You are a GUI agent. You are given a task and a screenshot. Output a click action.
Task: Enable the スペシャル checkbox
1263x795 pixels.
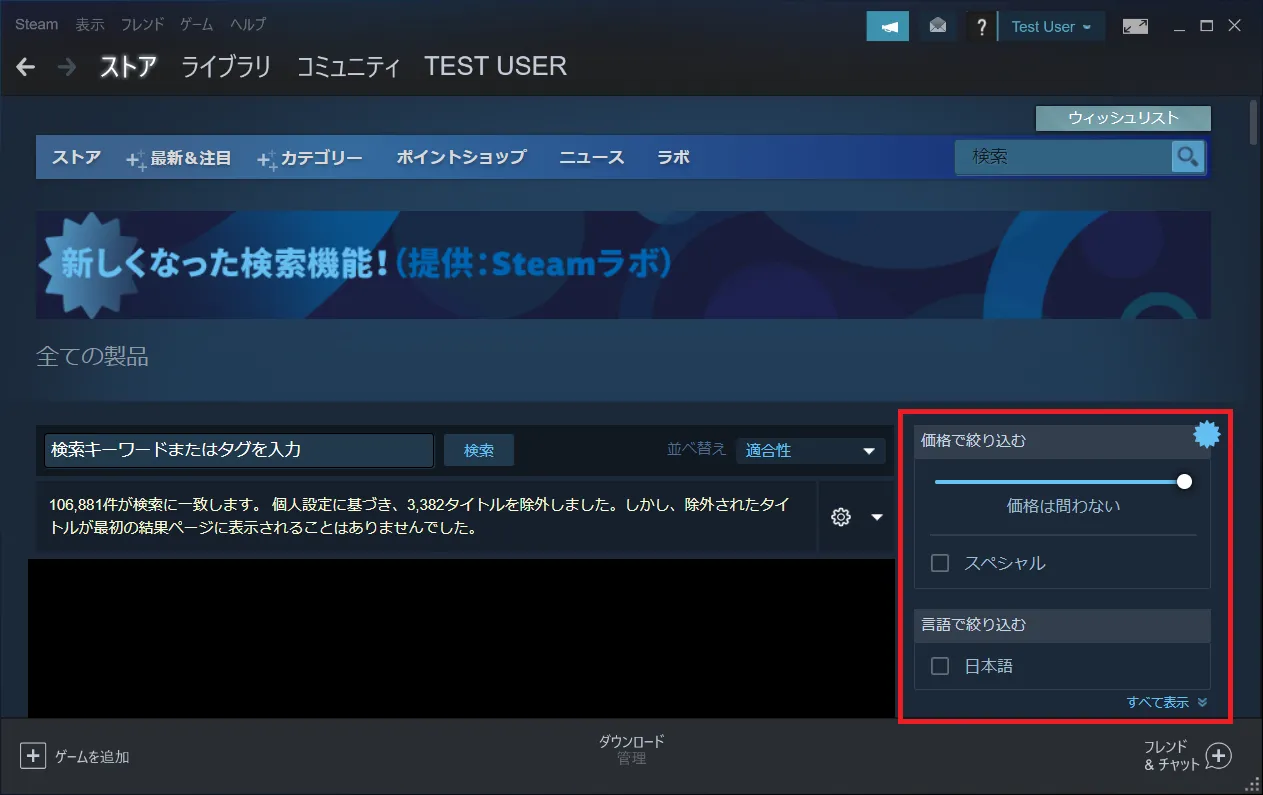[x=940, y=563]
